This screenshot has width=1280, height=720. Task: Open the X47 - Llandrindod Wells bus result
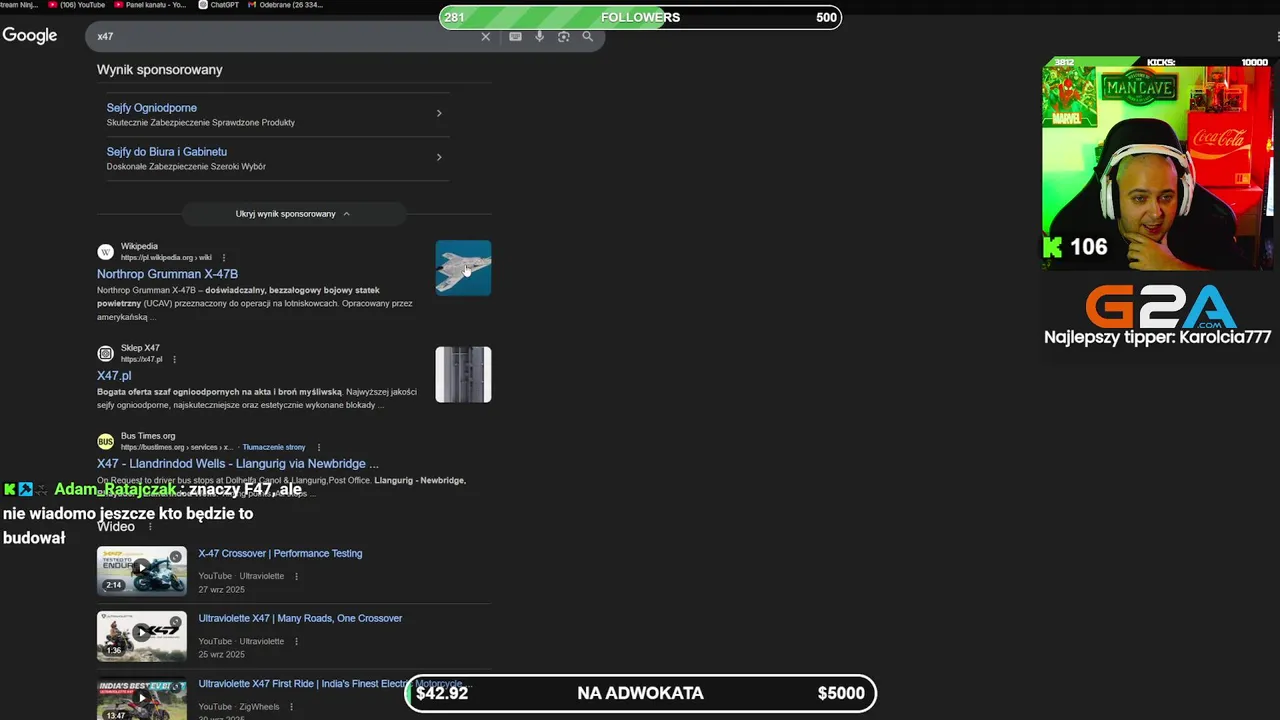tap(238, 464)
